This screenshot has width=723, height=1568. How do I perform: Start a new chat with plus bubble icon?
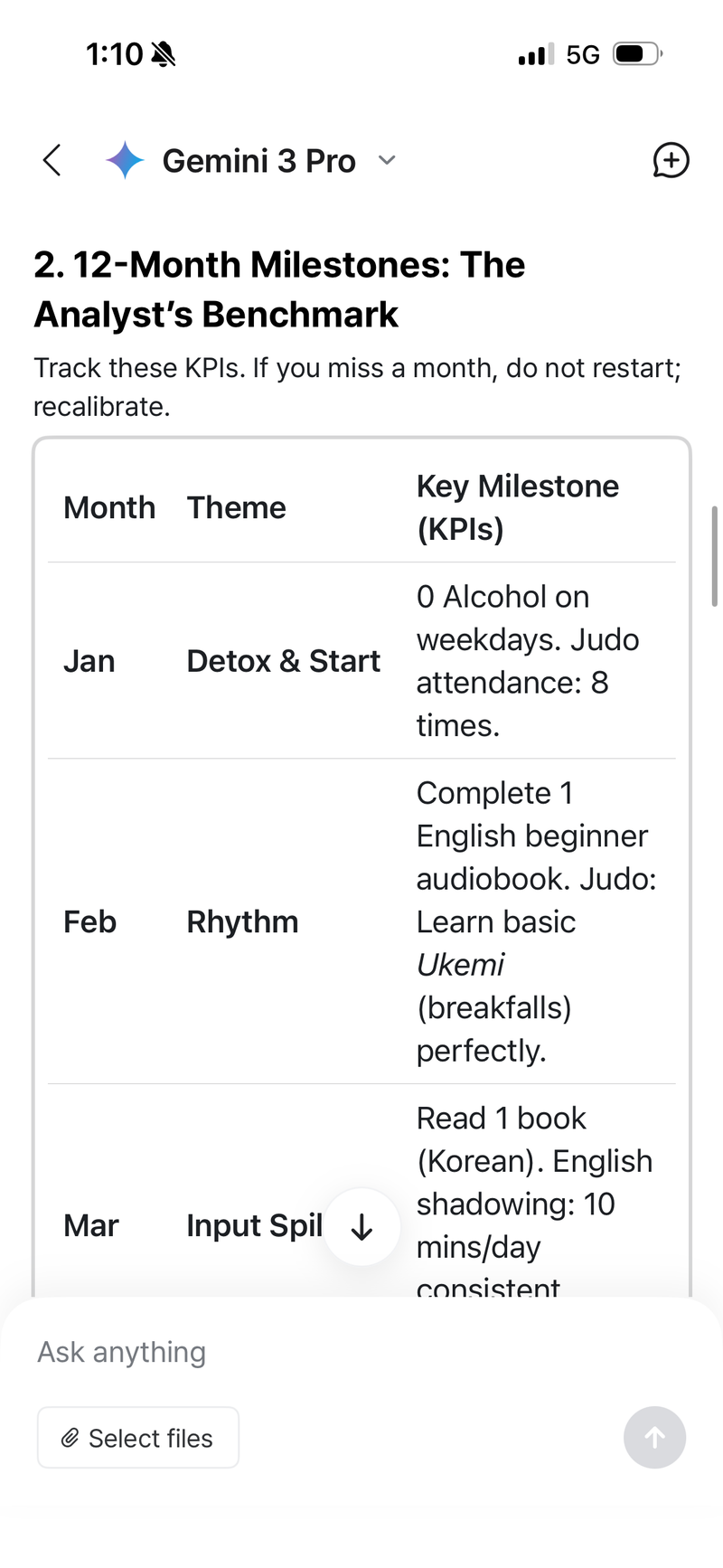click(671, 161)
